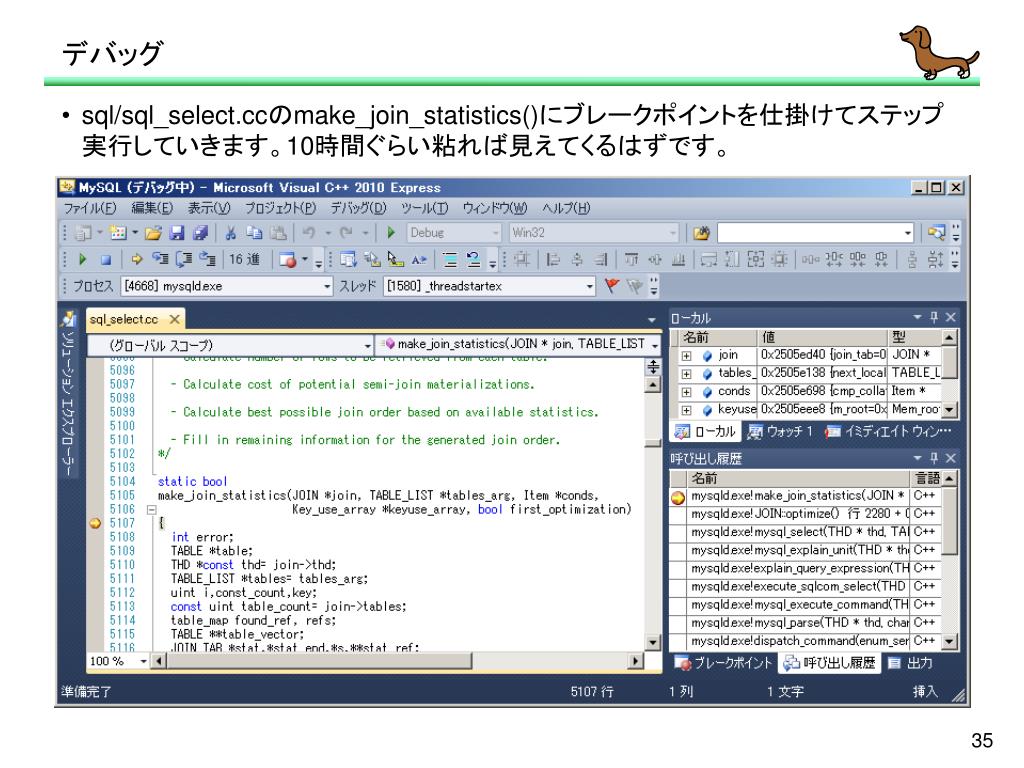The width and height of the screenshot is (1024, 768).
Task: Click the Stop Debugging square icon
Action: (106, 260)
